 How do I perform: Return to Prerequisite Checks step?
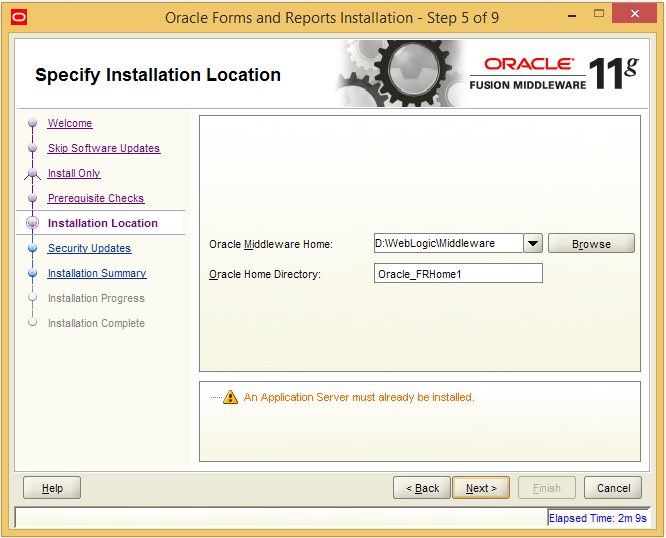96,198
